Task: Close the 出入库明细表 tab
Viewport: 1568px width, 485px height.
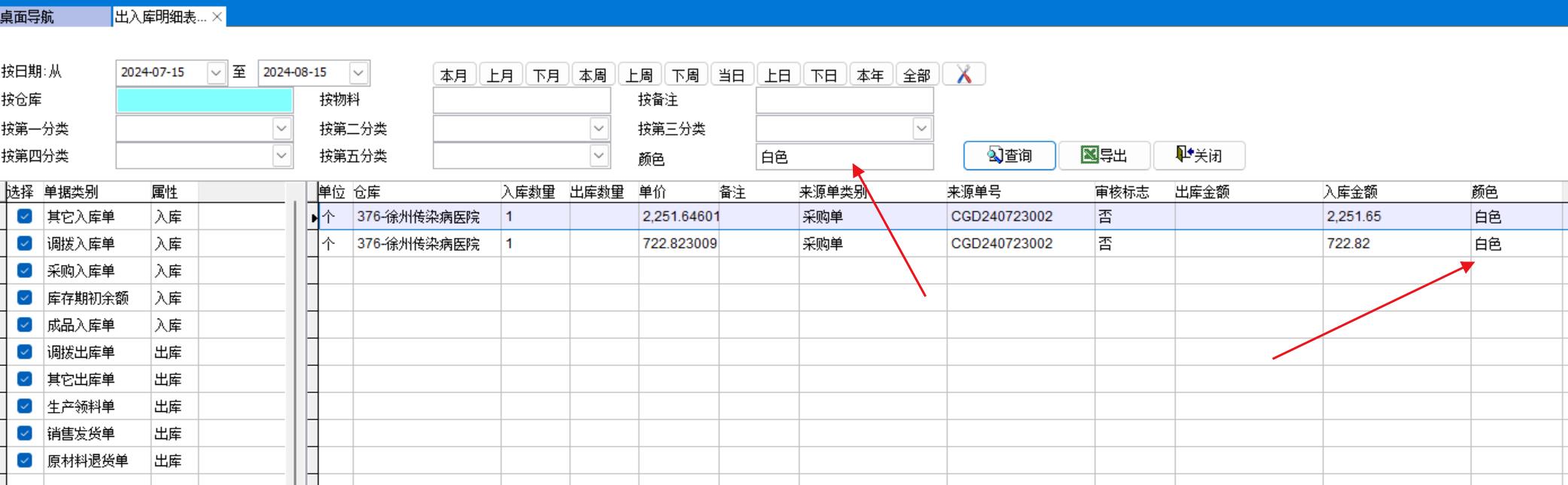Action: tap(217, 17)
